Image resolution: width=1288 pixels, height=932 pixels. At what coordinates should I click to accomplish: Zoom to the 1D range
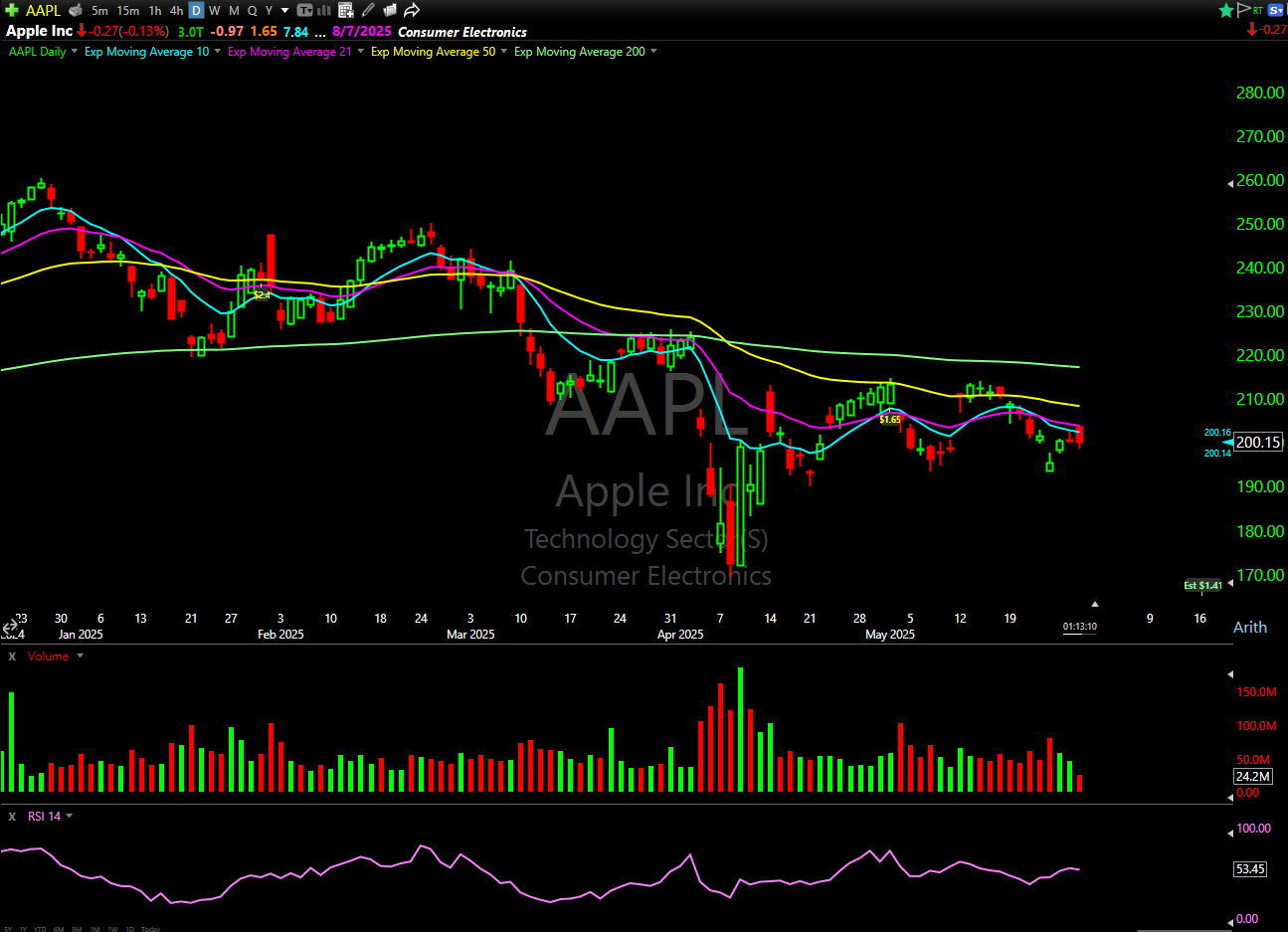tap(130, 929)
